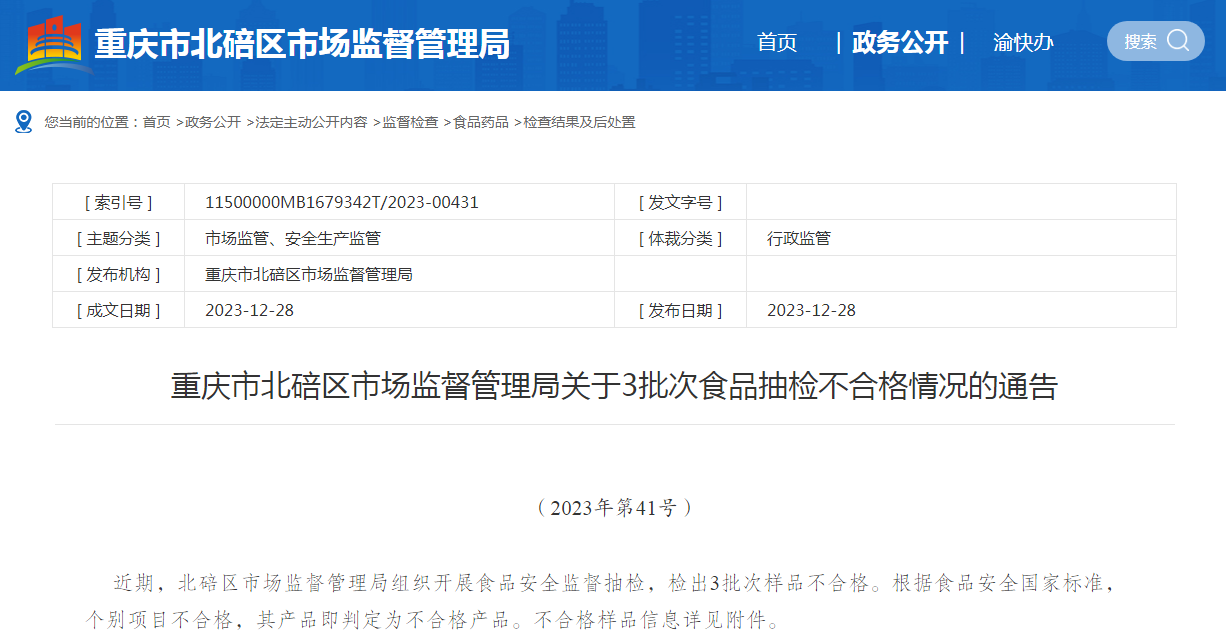
Task: Click the article headline about 3批次食品抽检不合格
Action: (613, 386)
